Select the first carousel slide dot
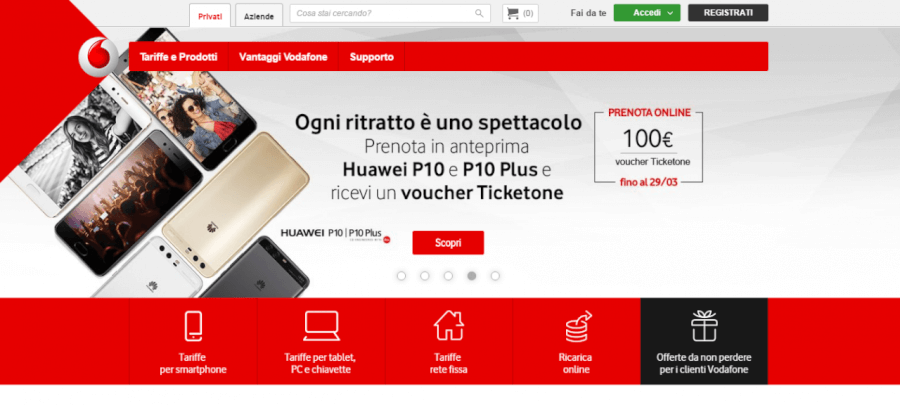The image size is (900, 405). click(401, 276)
